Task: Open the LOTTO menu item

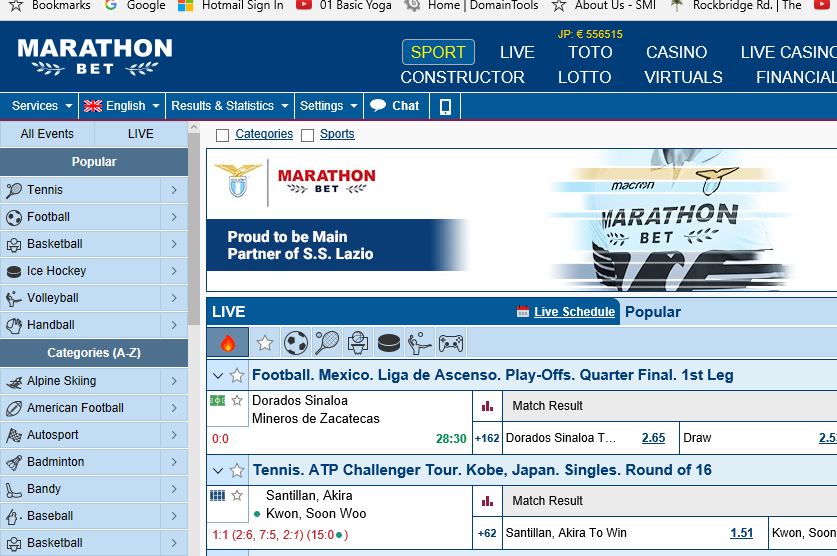Action: coord(585,77)
